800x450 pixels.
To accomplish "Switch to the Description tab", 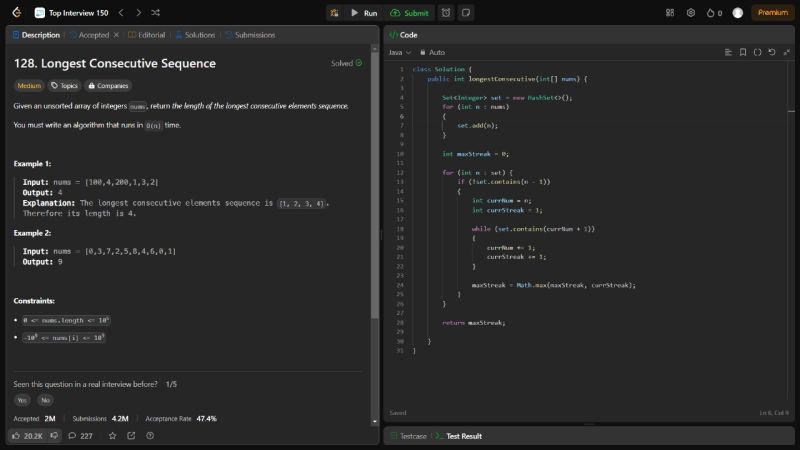I will tap(36, 35).
